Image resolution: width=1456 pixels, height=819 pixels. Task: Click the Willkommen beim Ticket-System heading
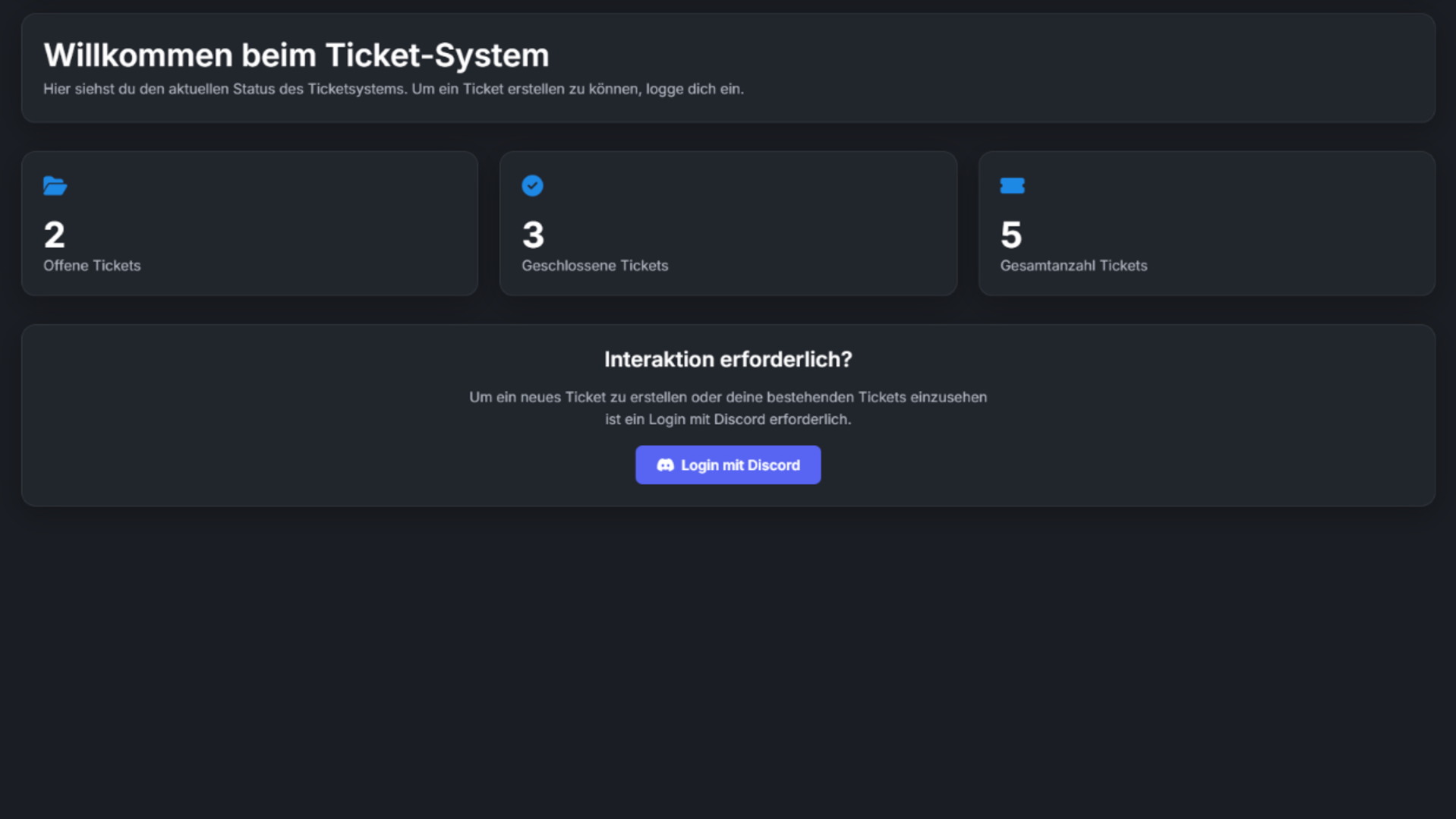click(296, 55)
